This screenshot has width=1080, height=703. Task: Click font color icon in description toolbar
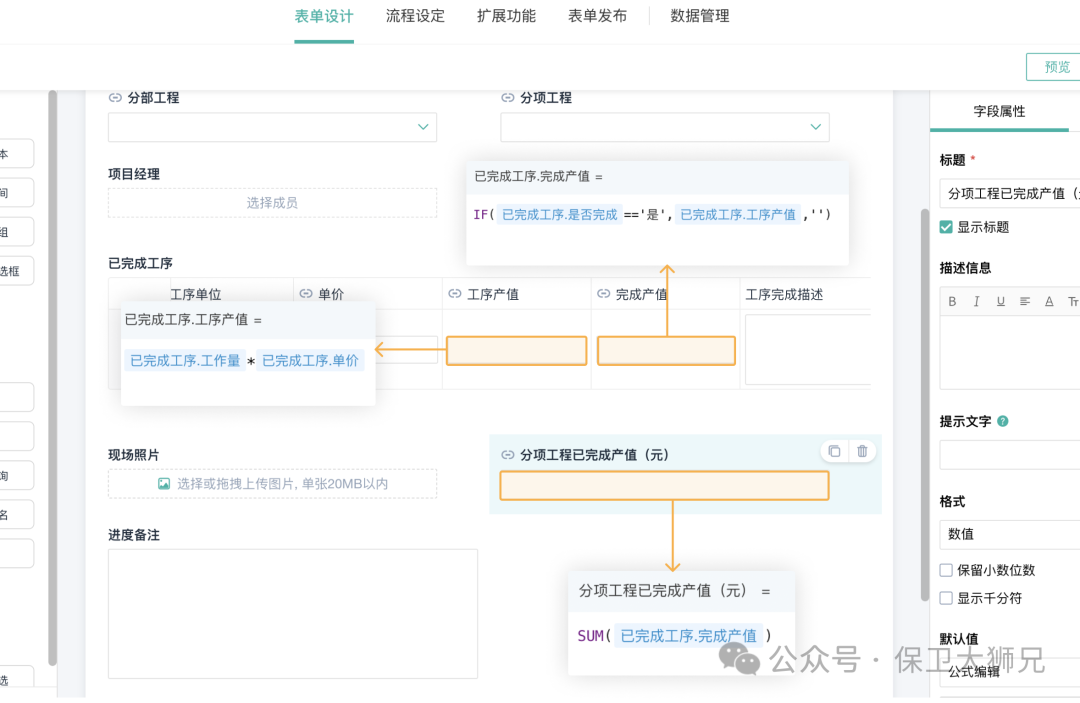coord(1047,300)
